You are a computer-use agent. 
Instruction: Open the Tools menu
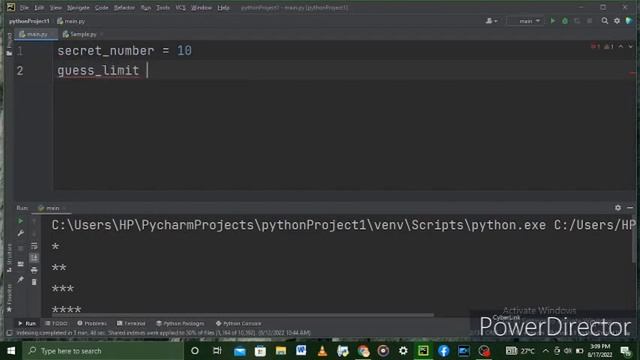click(x=163, y=8)
